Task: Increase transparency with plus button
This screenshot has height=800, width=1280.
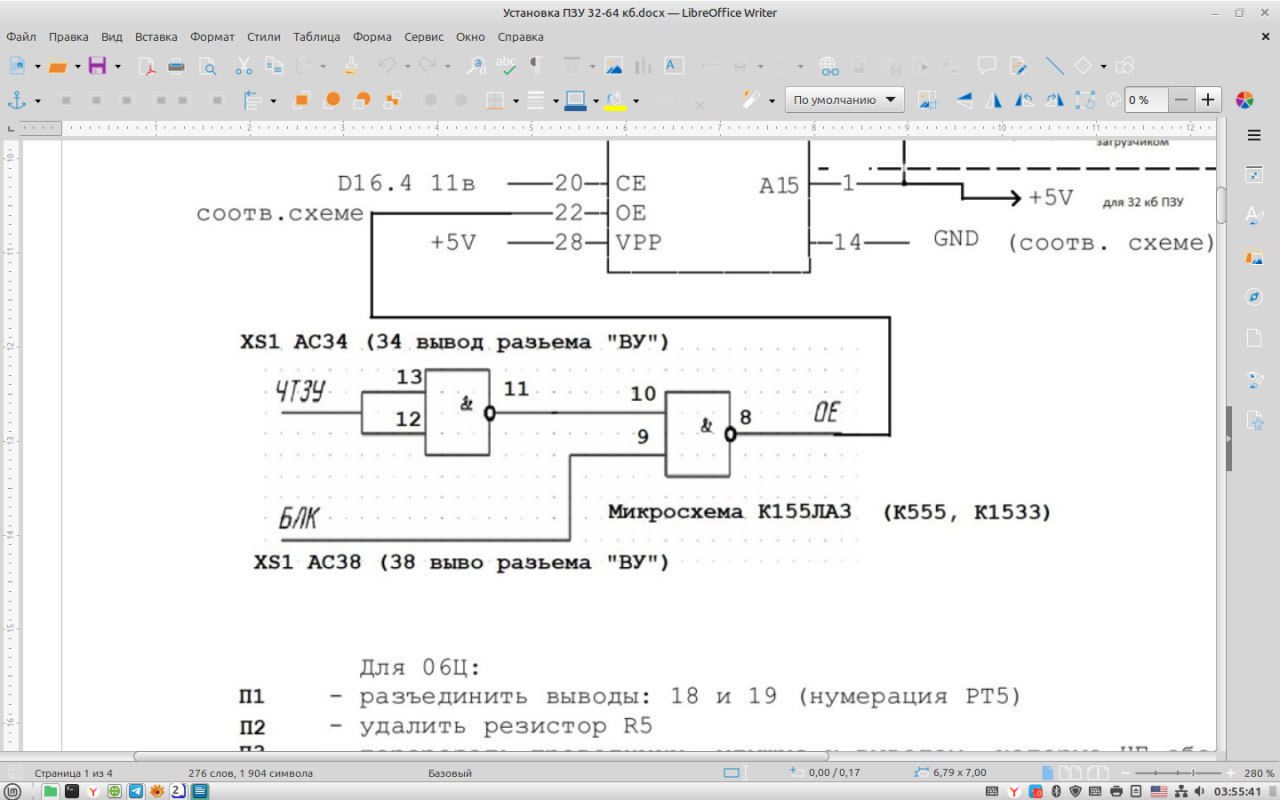Action: pyautogui.click(x=1209, y=100)
